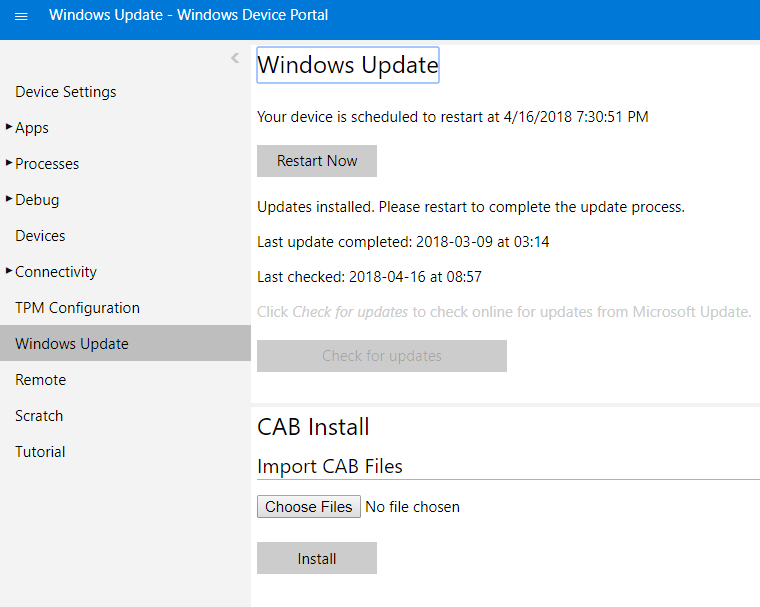This screenshot has height=607, width=760.
Task: Collapse the sidebar with the chevron arrow
Action: [x=235, y=58]
